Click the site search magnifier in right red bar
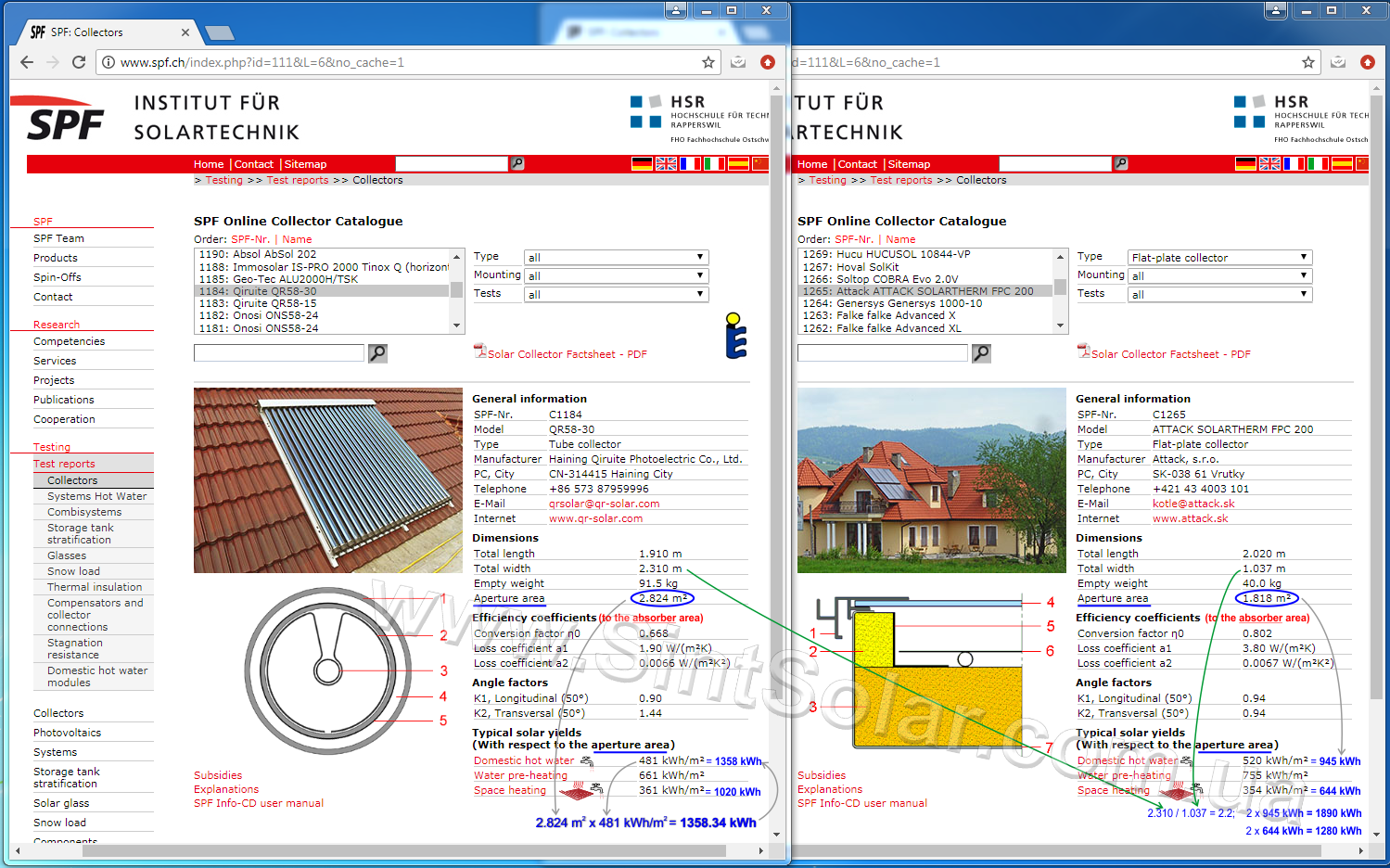 coord(1121,163)
